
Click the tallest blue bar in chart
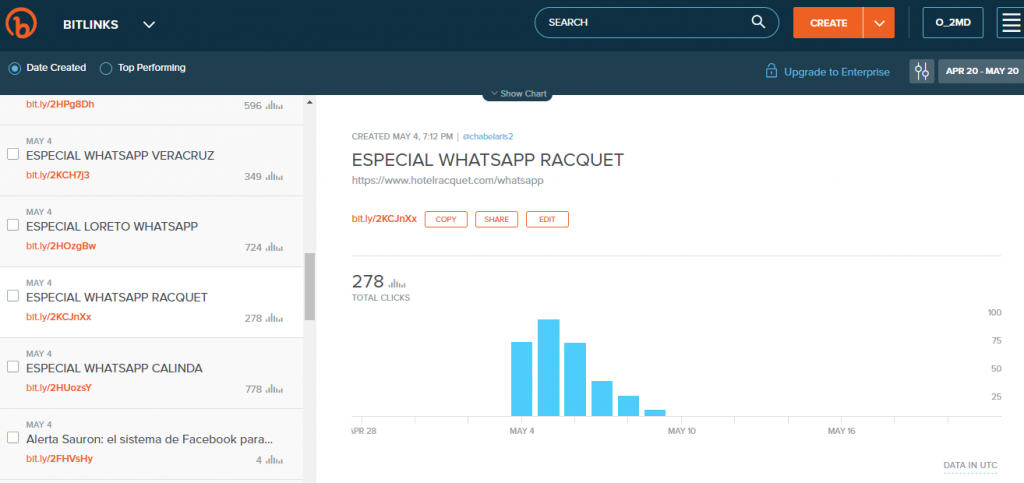(548, 367)
